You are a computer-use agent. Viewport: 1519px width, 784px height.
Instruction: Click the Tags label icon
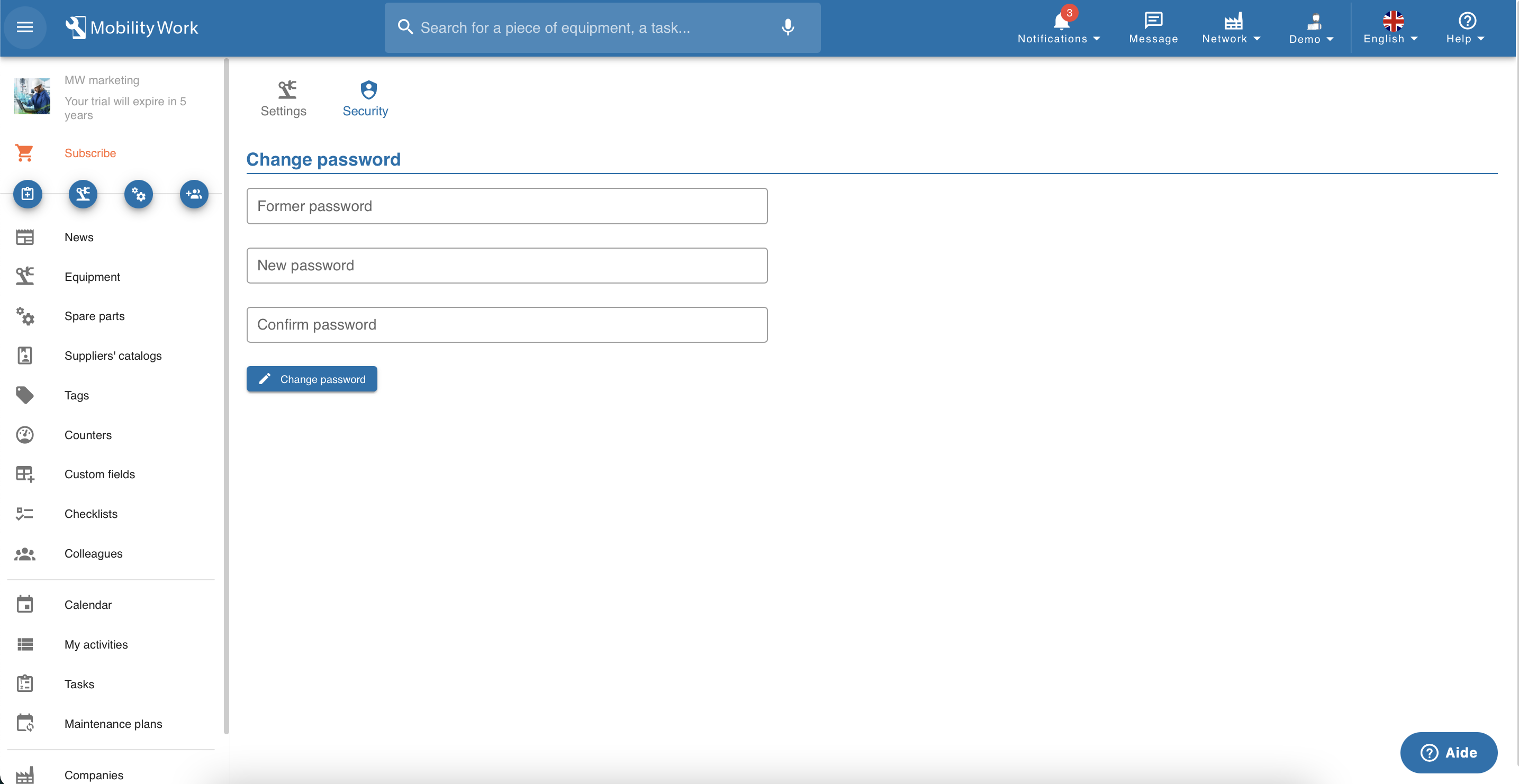tap(25, 395)
